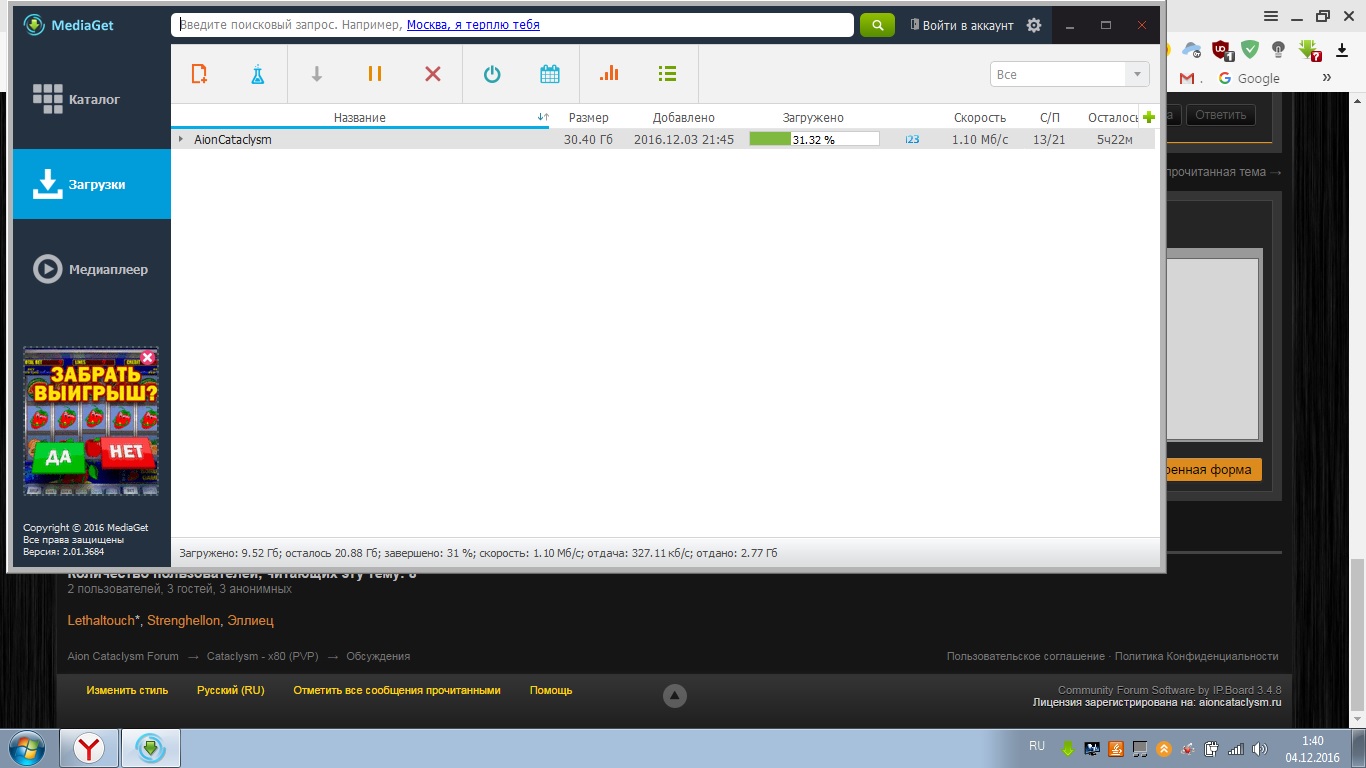Open the statistics bar chart icon
Screen dimensions: 1366x768
click(x=609, y=73)
